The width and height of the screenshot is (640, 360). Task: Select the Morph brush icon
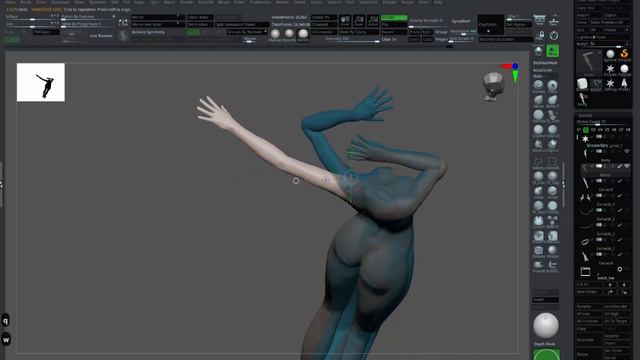point(553,251)
